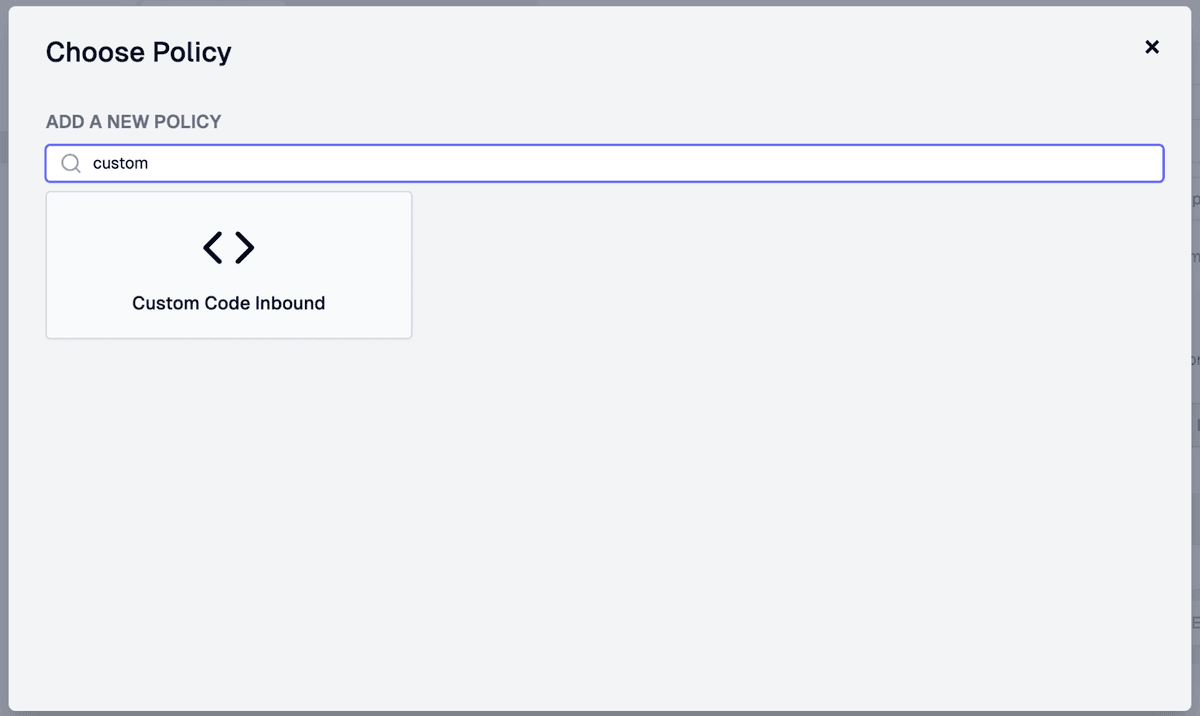Click the policy card below the search bar
Viewport: 1200px width, 716px height.
click(x=228, y=264)
